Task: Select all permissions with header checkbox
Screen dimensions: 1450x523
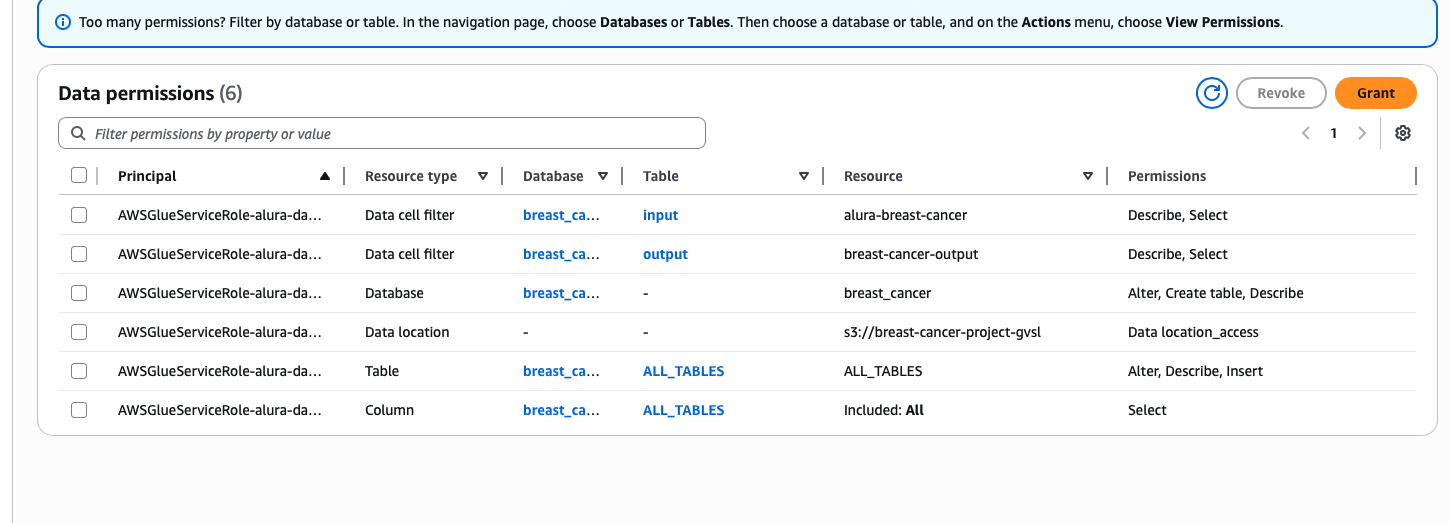Action: (x=79, y=176)
